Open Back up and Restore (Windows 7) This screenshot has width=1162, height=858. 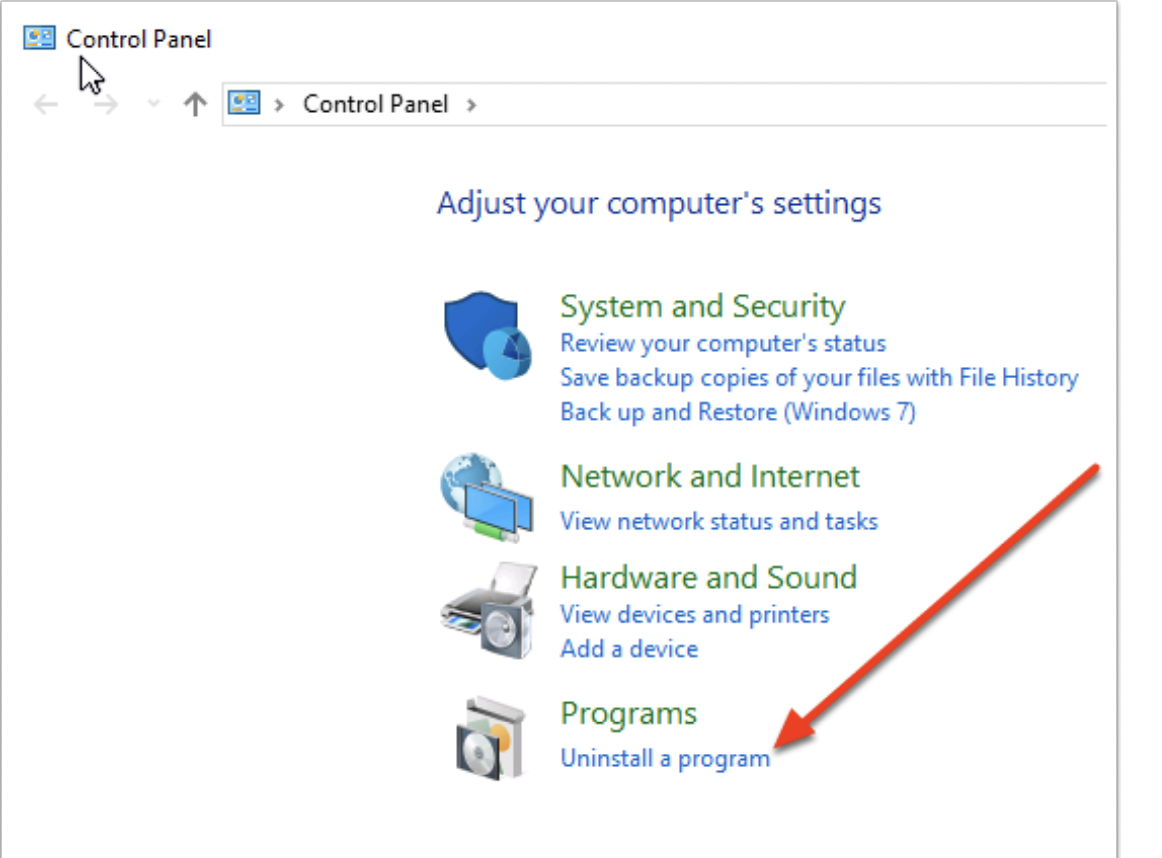pyautogui.click(x=737, y=412)
